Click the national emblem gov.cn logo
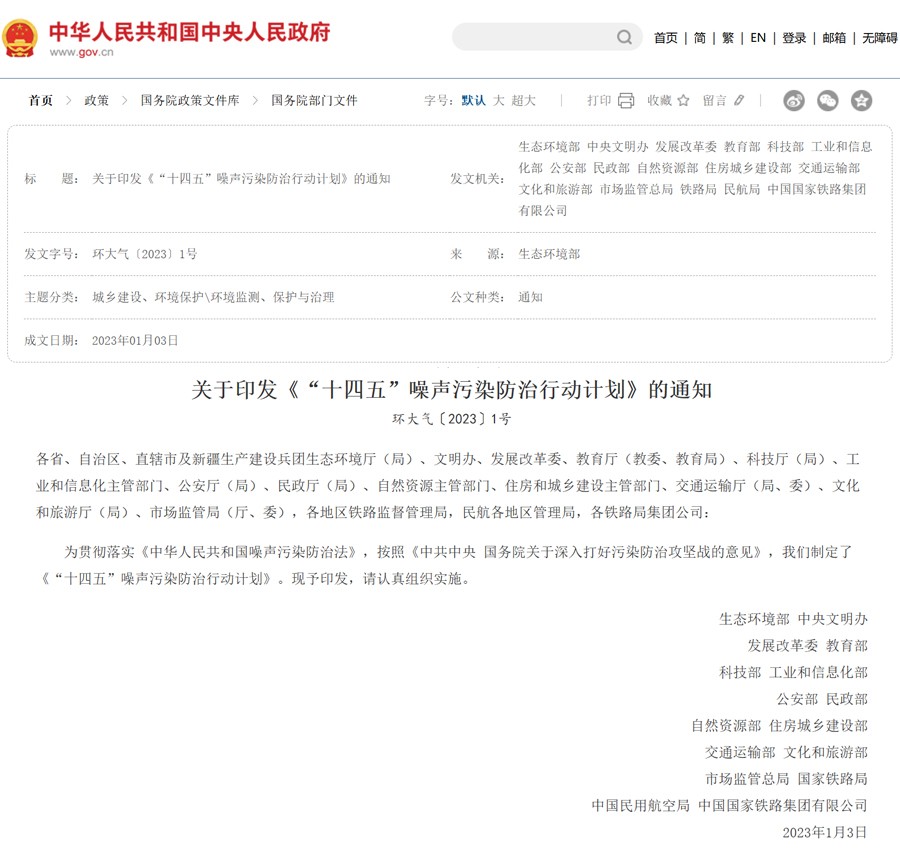 [22, 36]
